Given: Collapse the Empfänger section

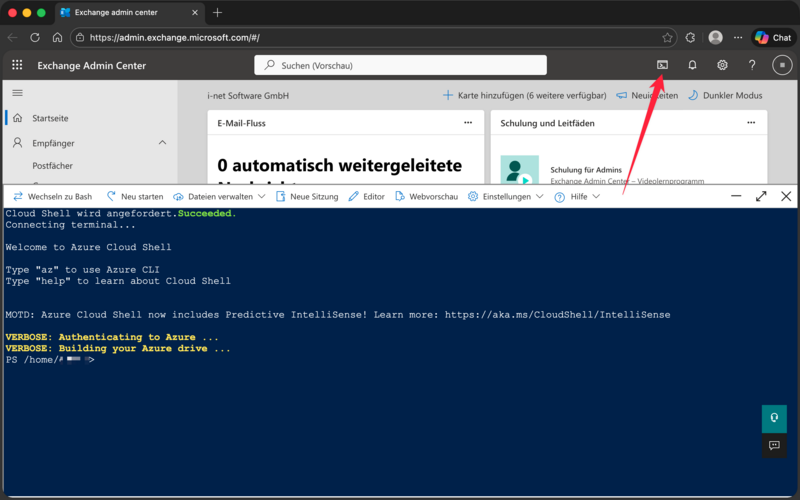Looking at the screenshot, I should 162,143.
